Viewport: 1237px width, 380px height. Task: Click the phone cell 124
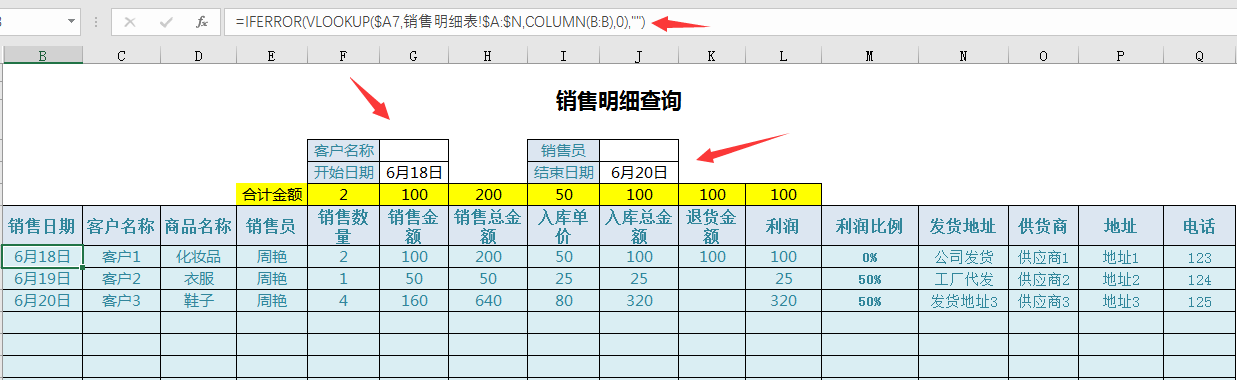1199,278
